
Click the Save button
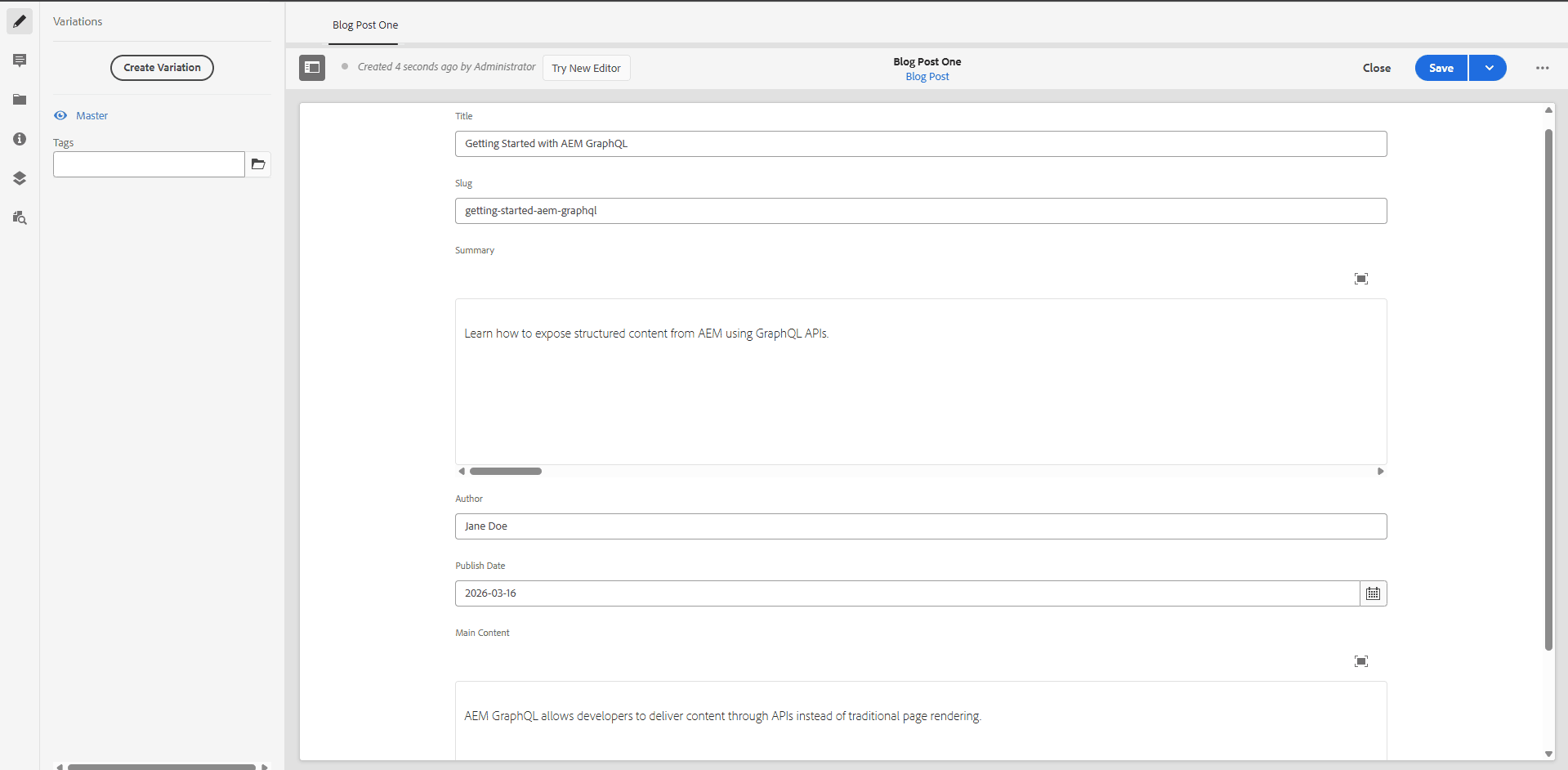1441,68
